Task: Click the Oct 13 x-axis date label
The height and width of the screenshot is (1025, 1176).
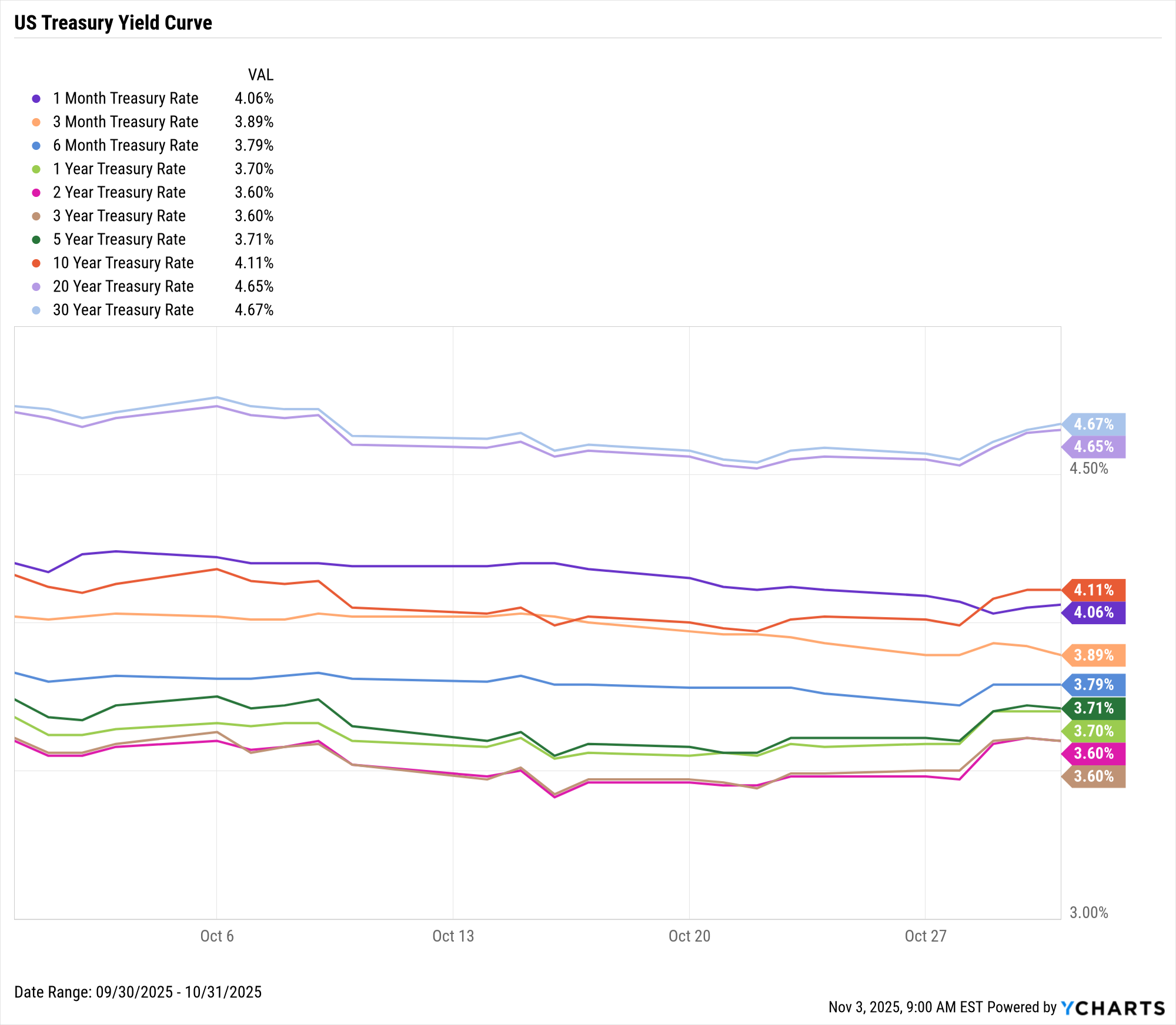Action: (x=453, y=936)
